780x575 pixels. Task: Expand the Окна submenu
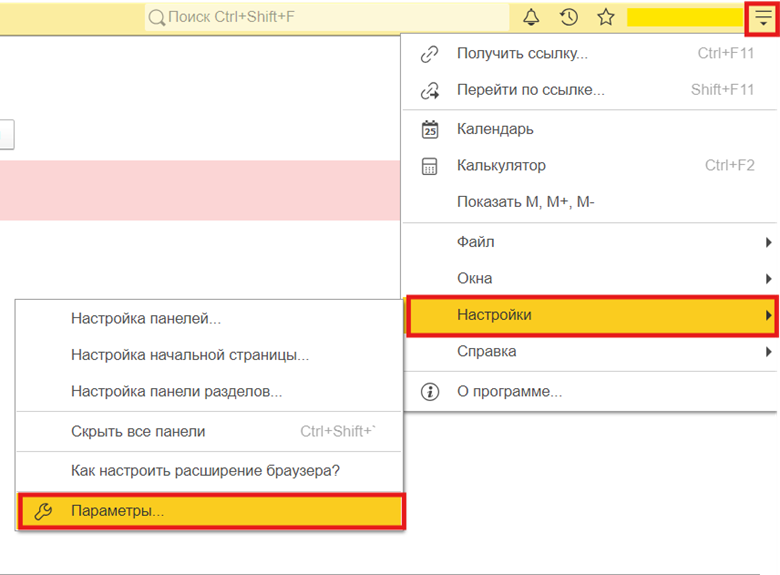coord(590,279)
